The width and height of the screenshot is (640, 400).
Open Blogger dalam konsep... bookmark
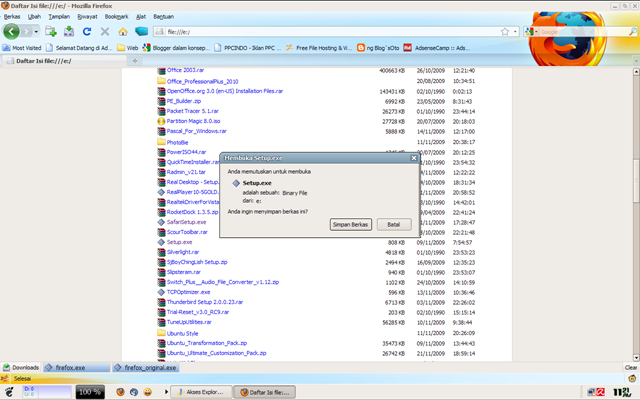pos(176,48)
